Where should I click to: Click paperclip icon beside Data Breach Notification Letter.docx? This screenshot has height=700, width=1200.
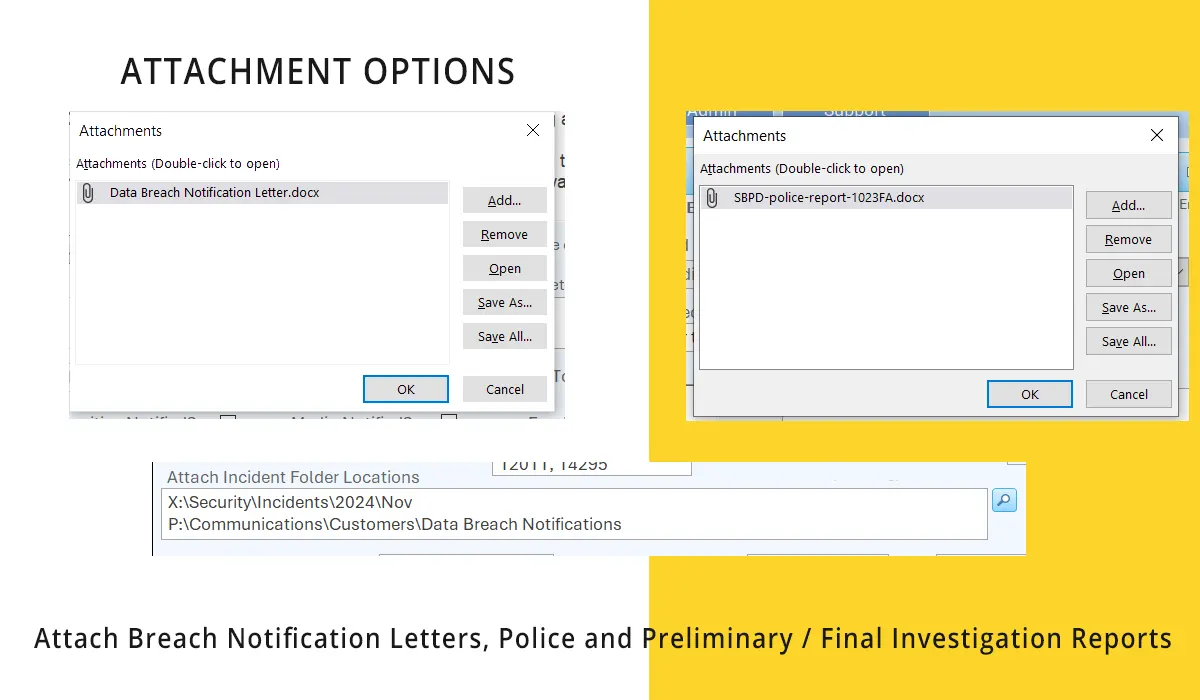click(x=88, y=193)
